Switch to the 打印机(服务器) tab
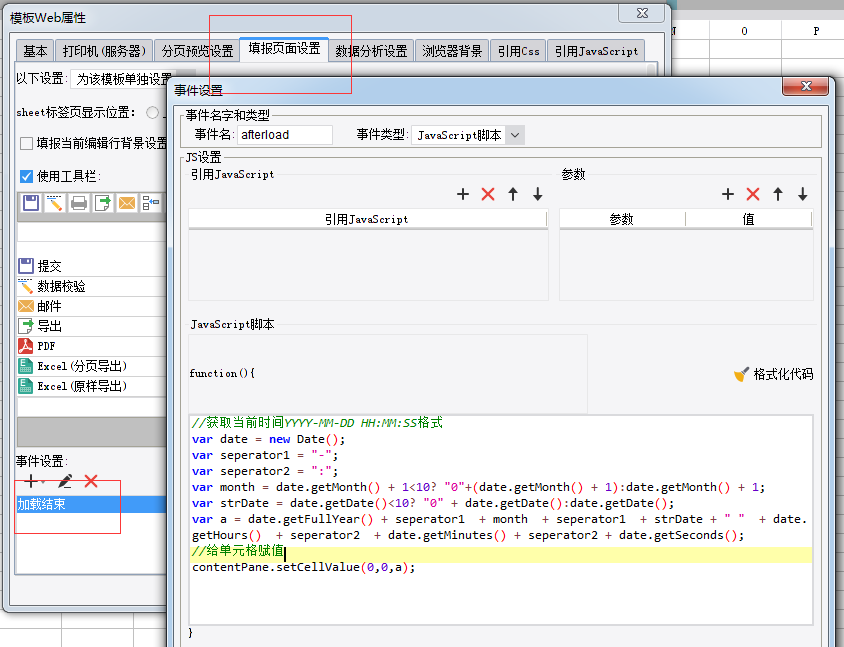The width and height of the screenshot is (844, 647). [104, 51]
